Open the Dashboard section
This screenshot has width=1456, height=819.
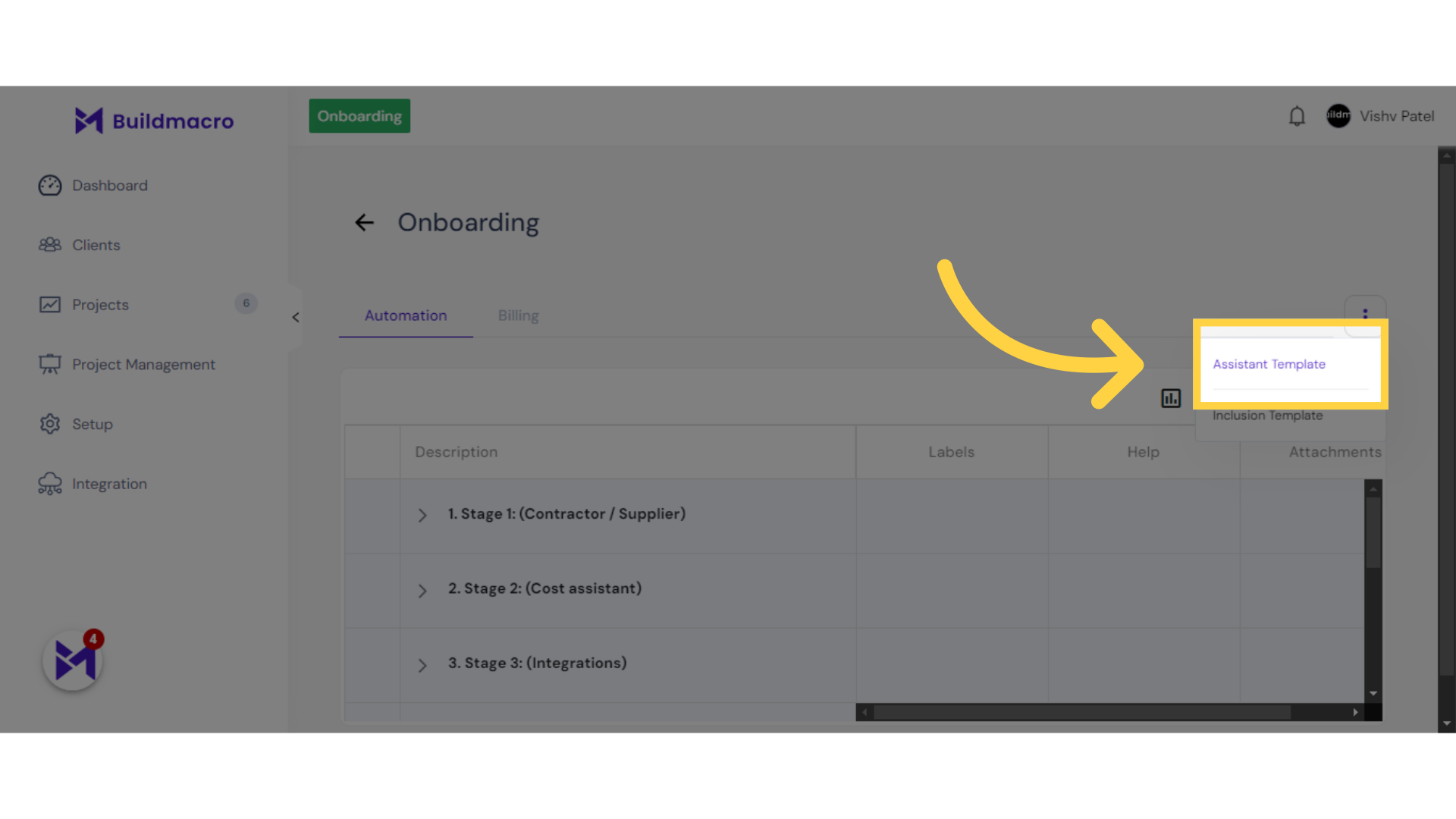click(109, 185)
